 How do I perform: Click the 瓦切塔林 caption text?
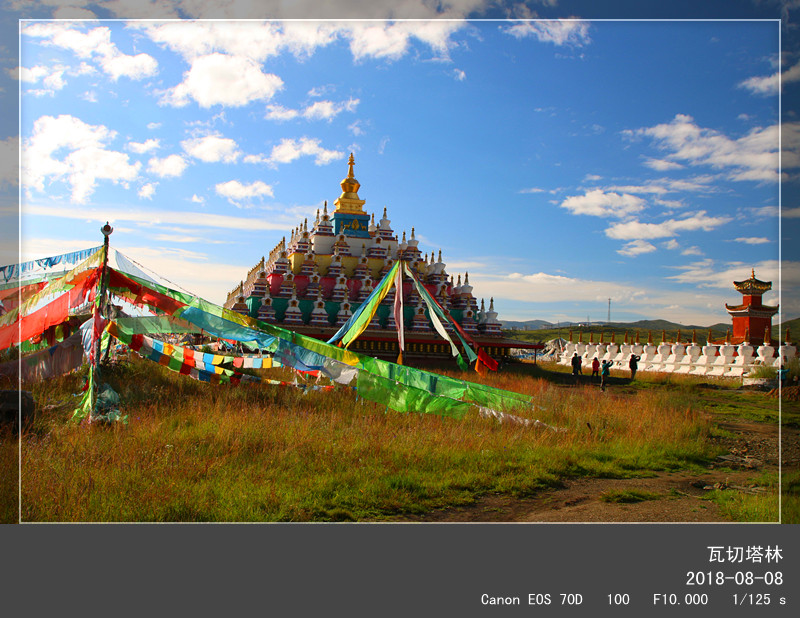[744, 554]
